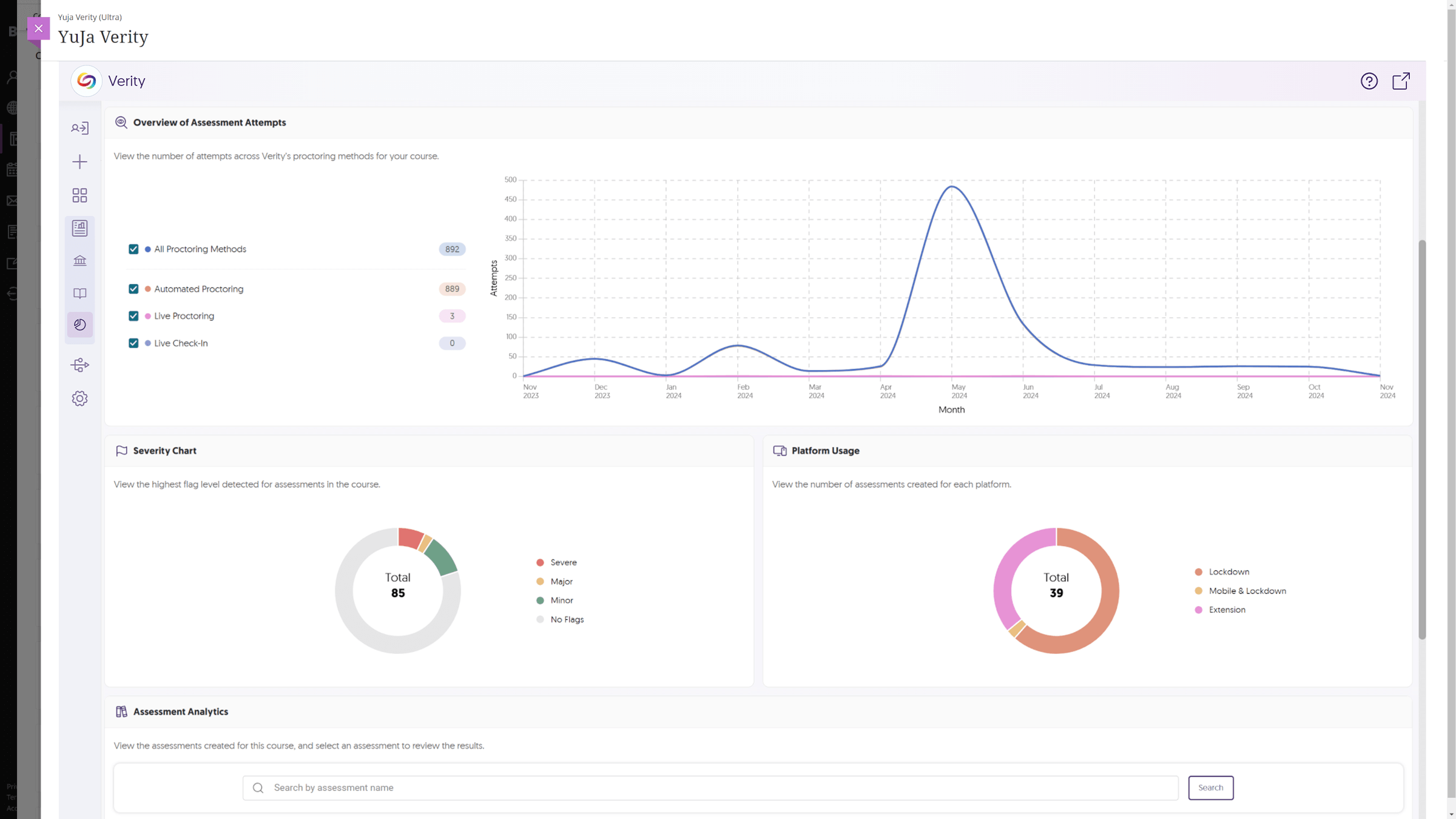
Task: Click the Yuja Verity (Ultra) breadcrumb text
Action: [x=90, y=17]
